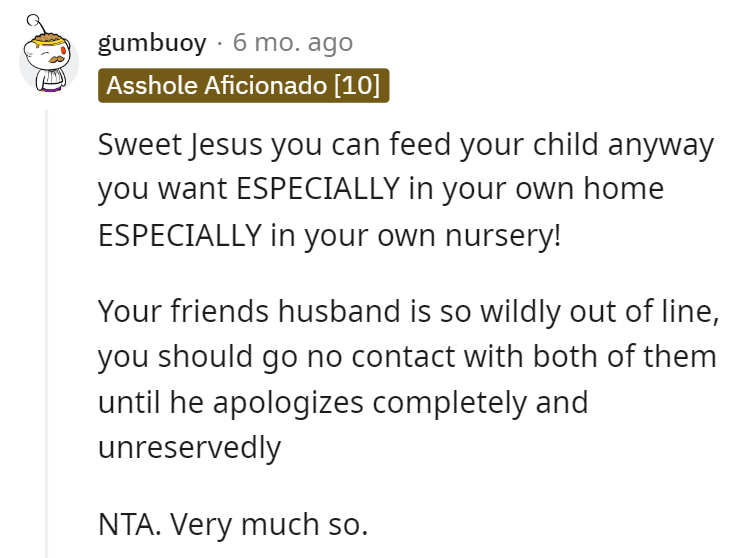Click the "6 mo. ago" timestamp

tap(292, 43)
